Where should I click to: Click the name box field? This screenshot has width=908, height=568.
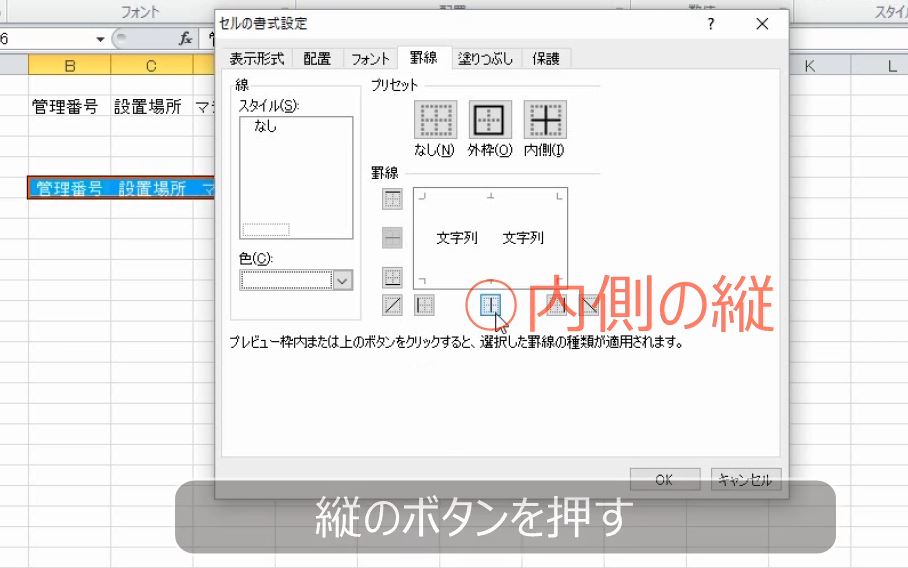click(x=46, y=39)
